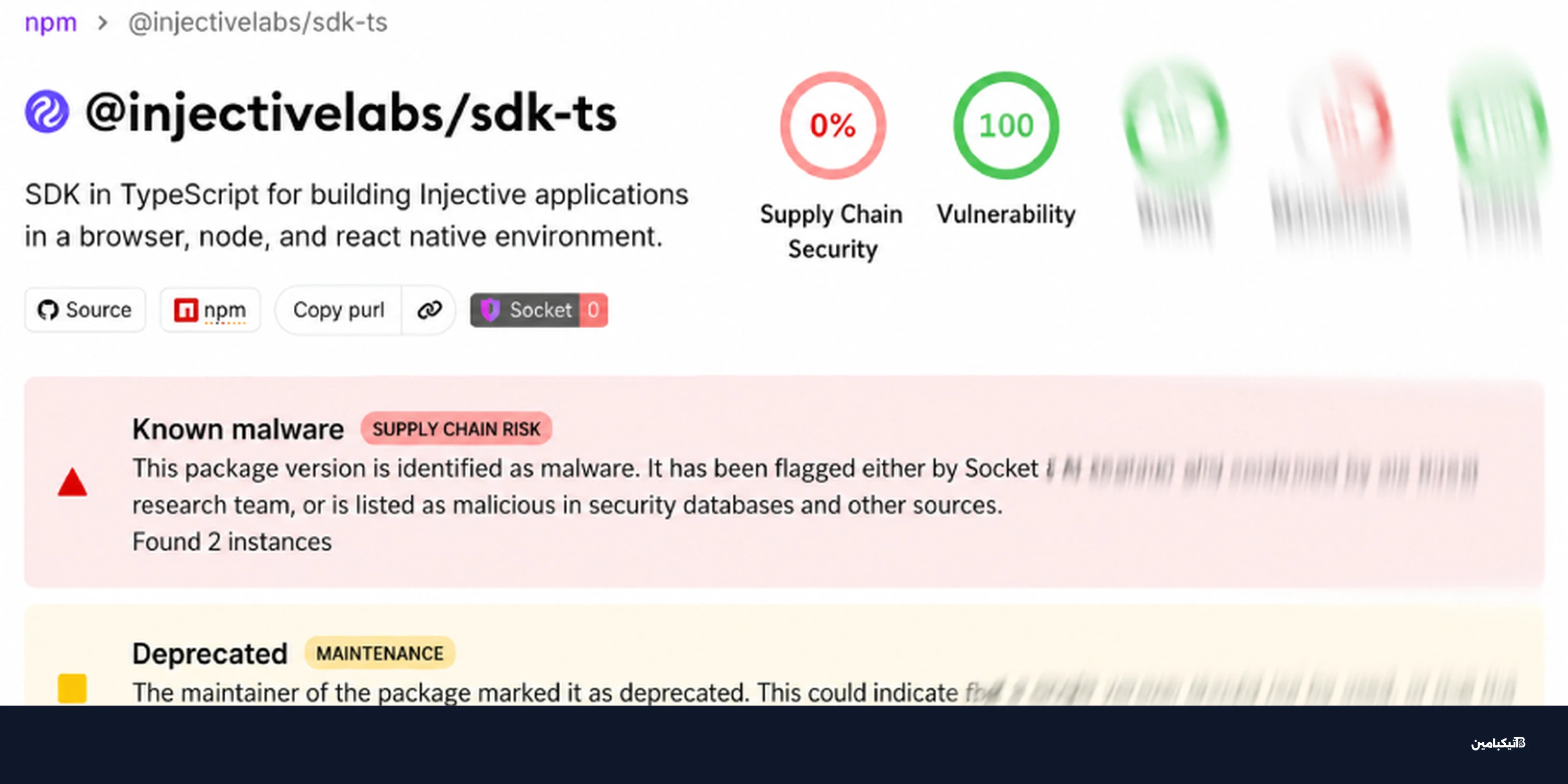Click the GitHub octocat icon on Source
Screen dimensions: 1568x784
[48, 310]
